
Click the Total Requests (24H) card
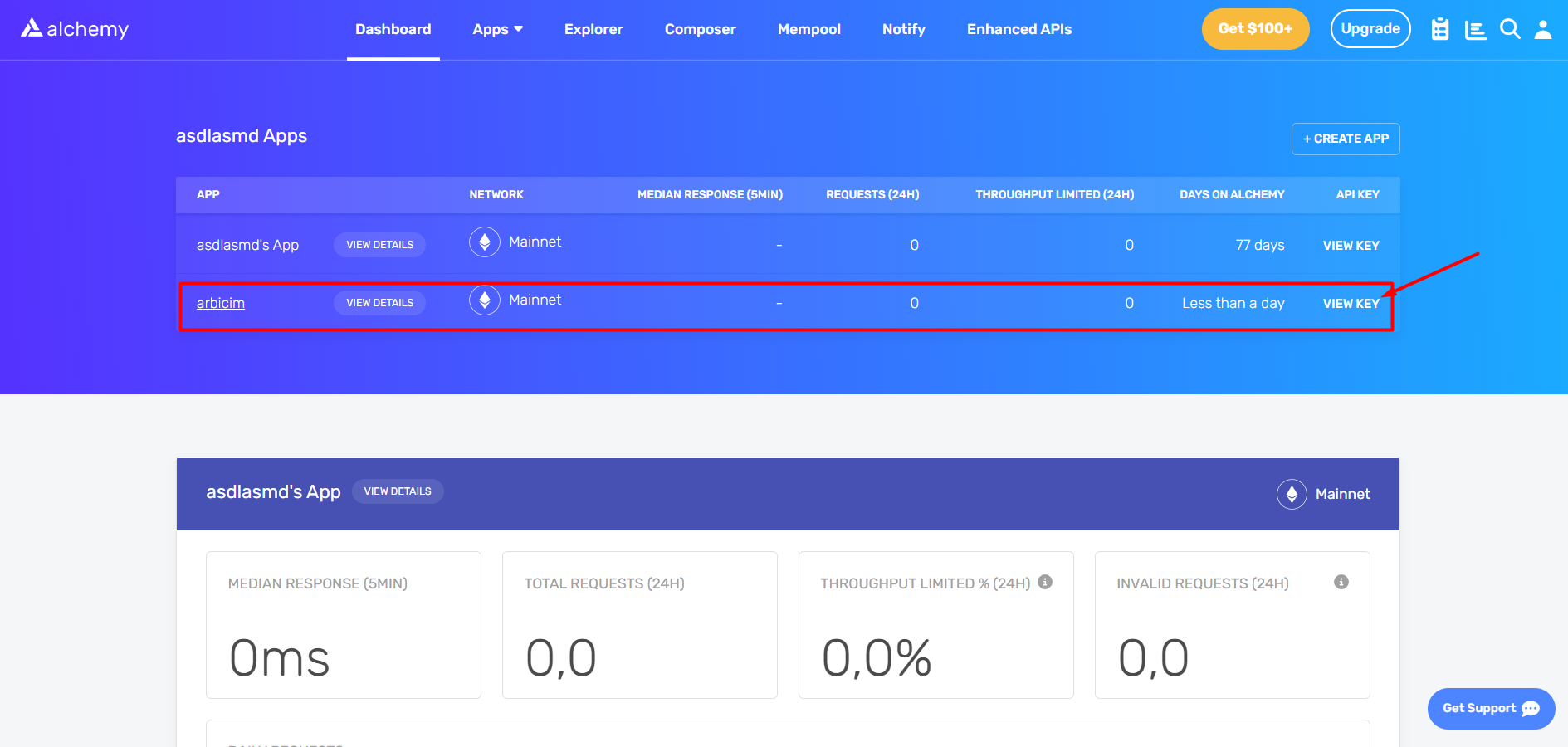pos(640,625)
